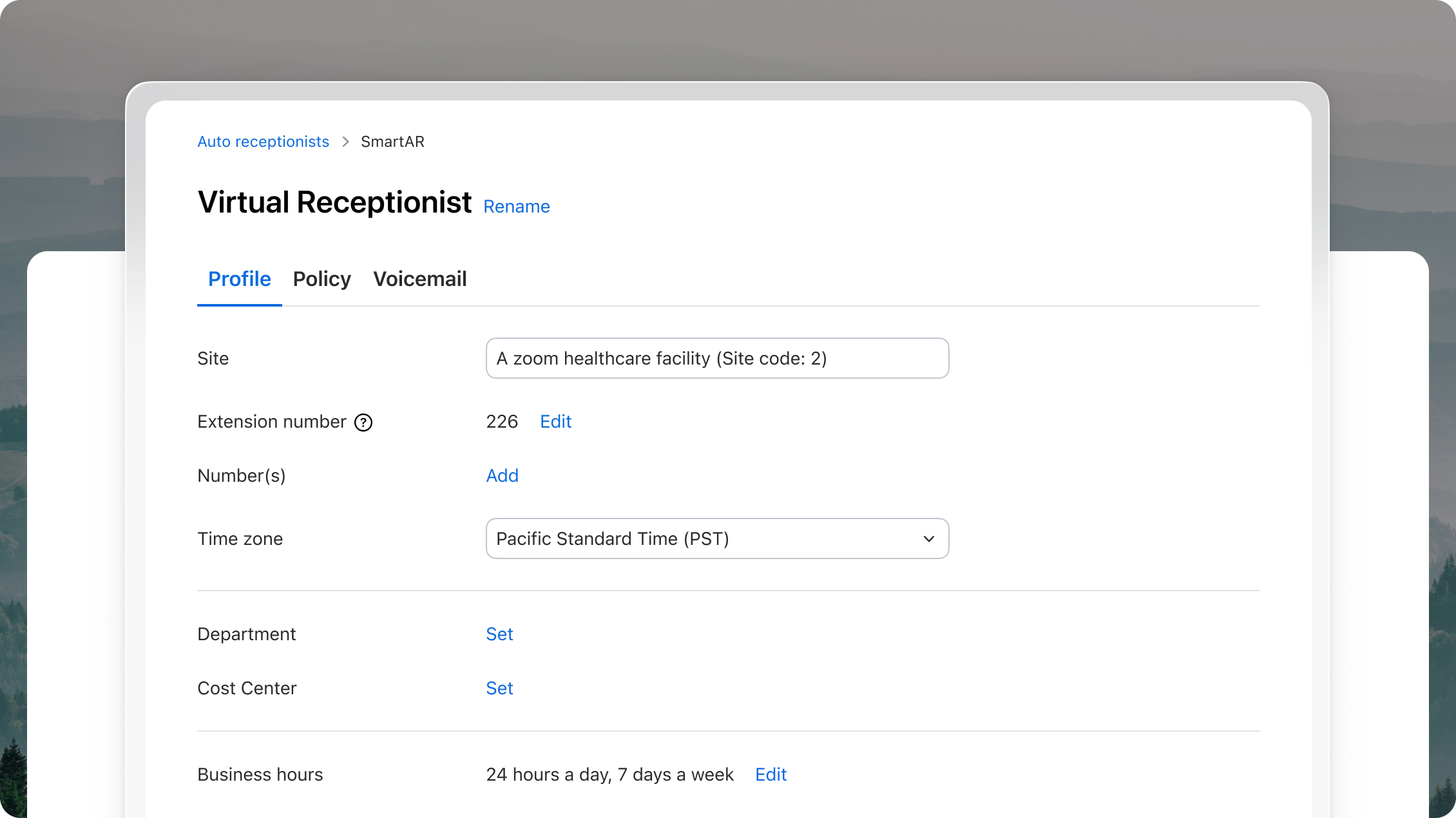The height and width of the screenshot is (818, 1456).
Task: Open the Policy tab
Action: coord(321,279)
